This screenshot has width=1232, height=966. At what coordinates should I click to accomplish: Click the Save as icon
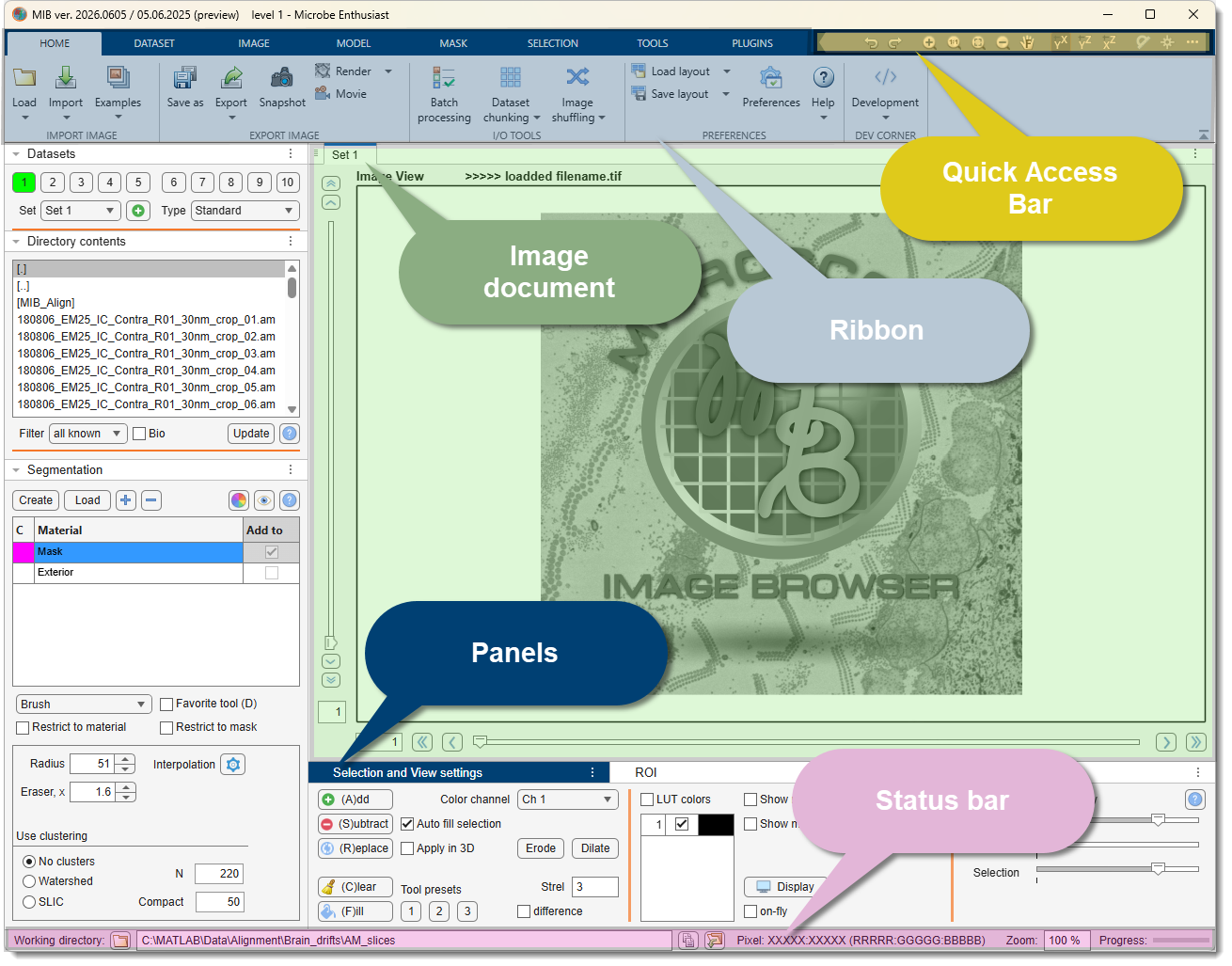coord(185,78)
